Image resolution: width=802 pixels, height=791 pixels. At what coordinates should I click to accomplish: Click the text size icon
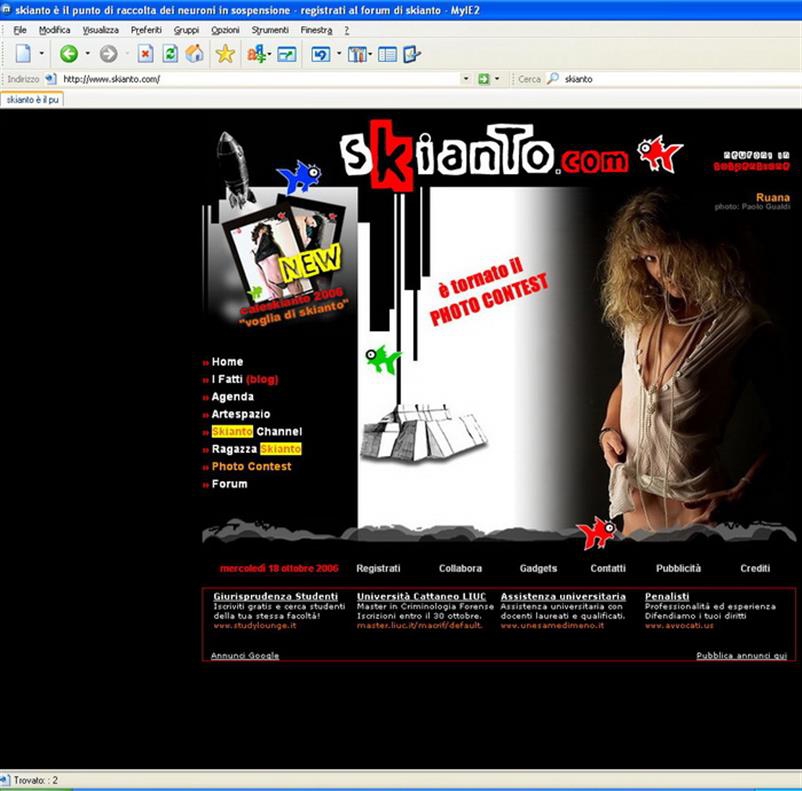point(256,53)
